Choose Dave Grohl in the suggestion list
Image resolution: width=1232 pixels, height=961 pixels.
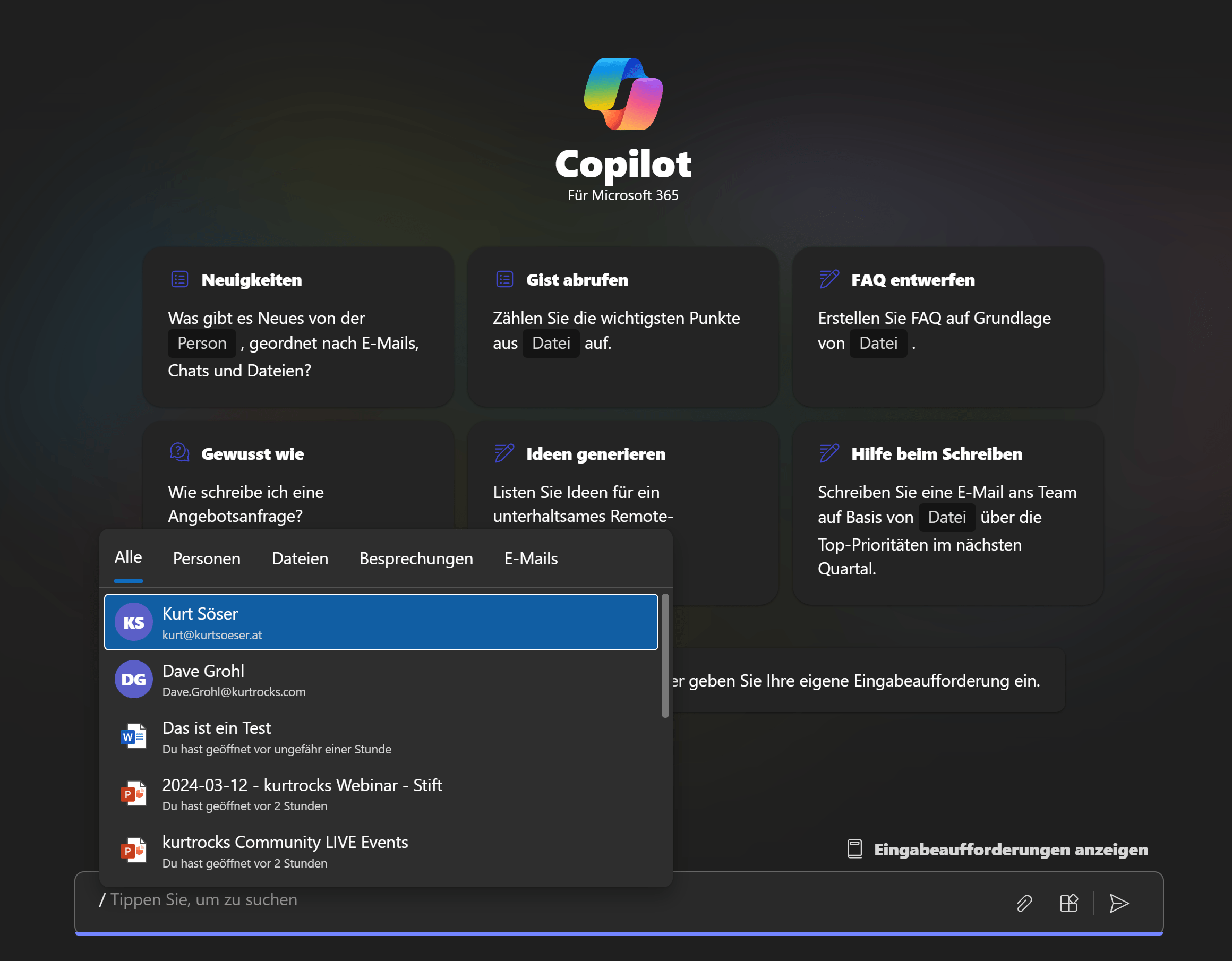[381, 679]
